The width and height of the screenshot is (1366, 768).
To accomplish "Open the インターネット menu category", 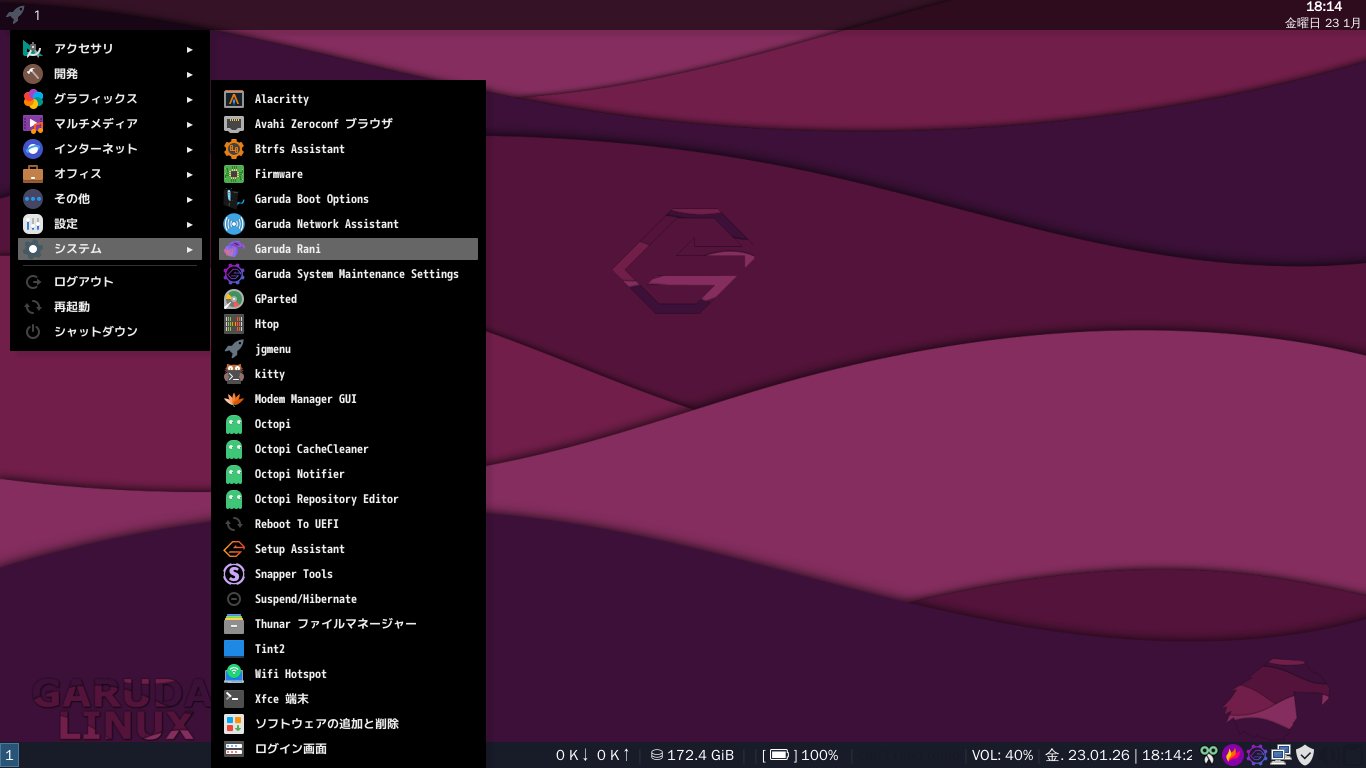I will 108,149.
